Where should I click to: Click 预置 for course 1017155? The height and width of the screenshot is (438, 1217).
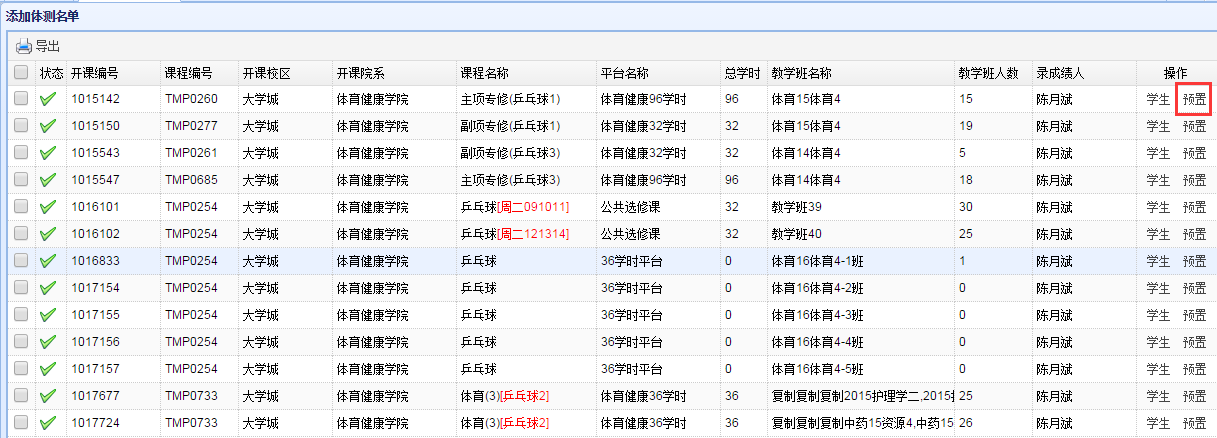[1194, 315]
